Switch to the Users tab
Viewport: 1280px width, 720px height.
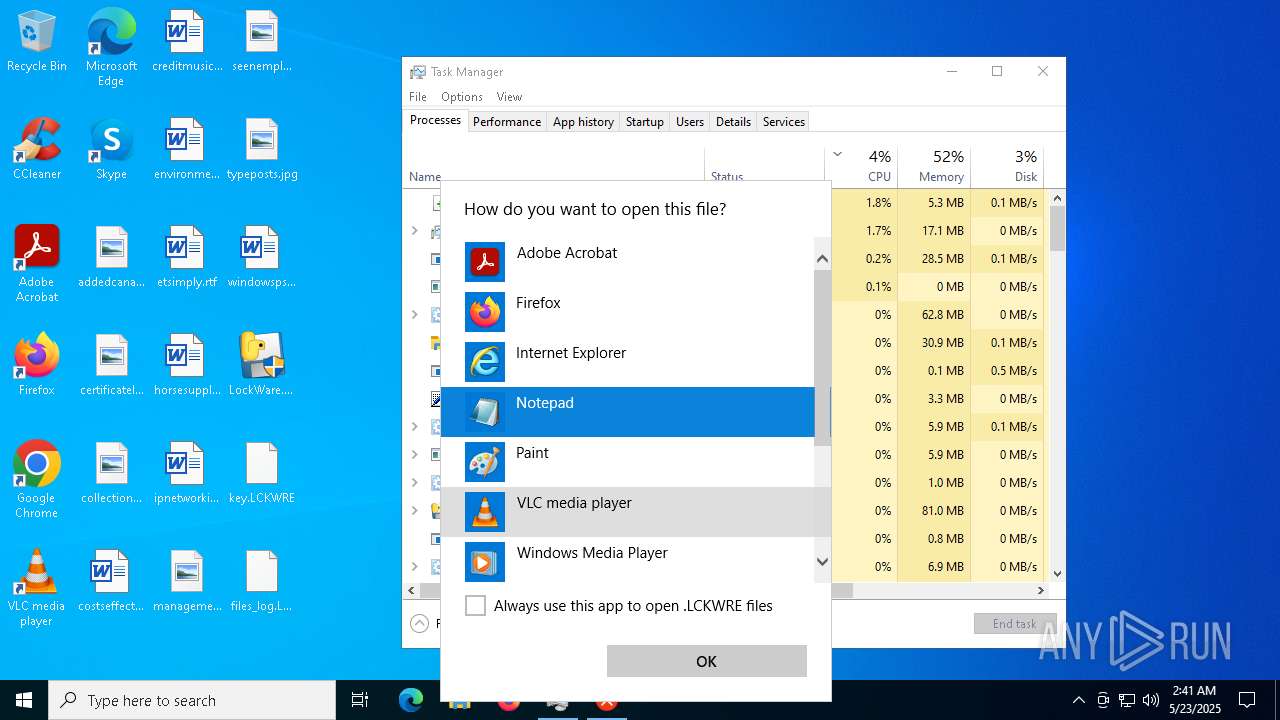pyautogui.click(x=690, y=122)
